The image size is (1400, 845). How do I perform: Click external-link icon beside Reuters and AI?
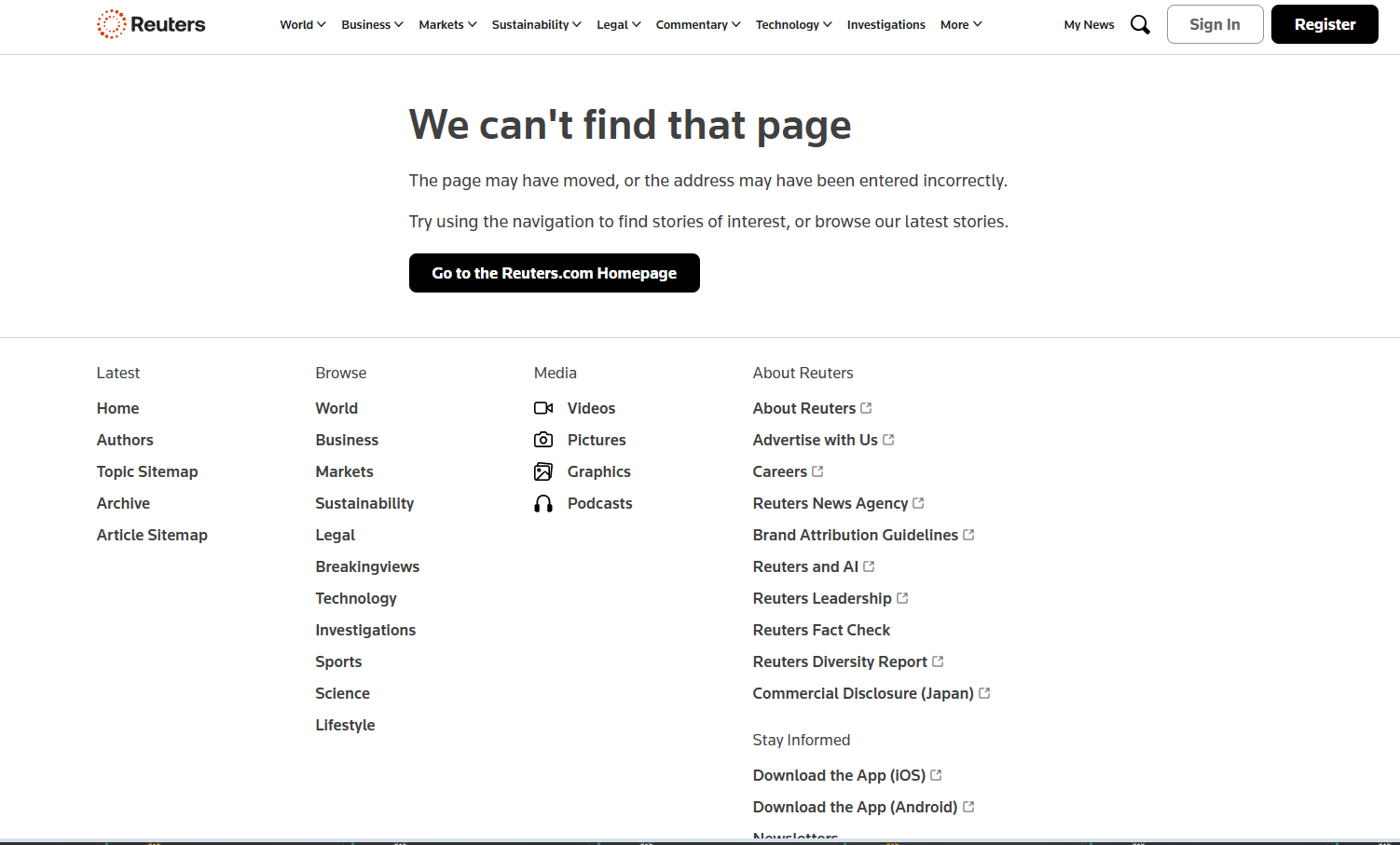pyautogui.click(x=869, y=566)
